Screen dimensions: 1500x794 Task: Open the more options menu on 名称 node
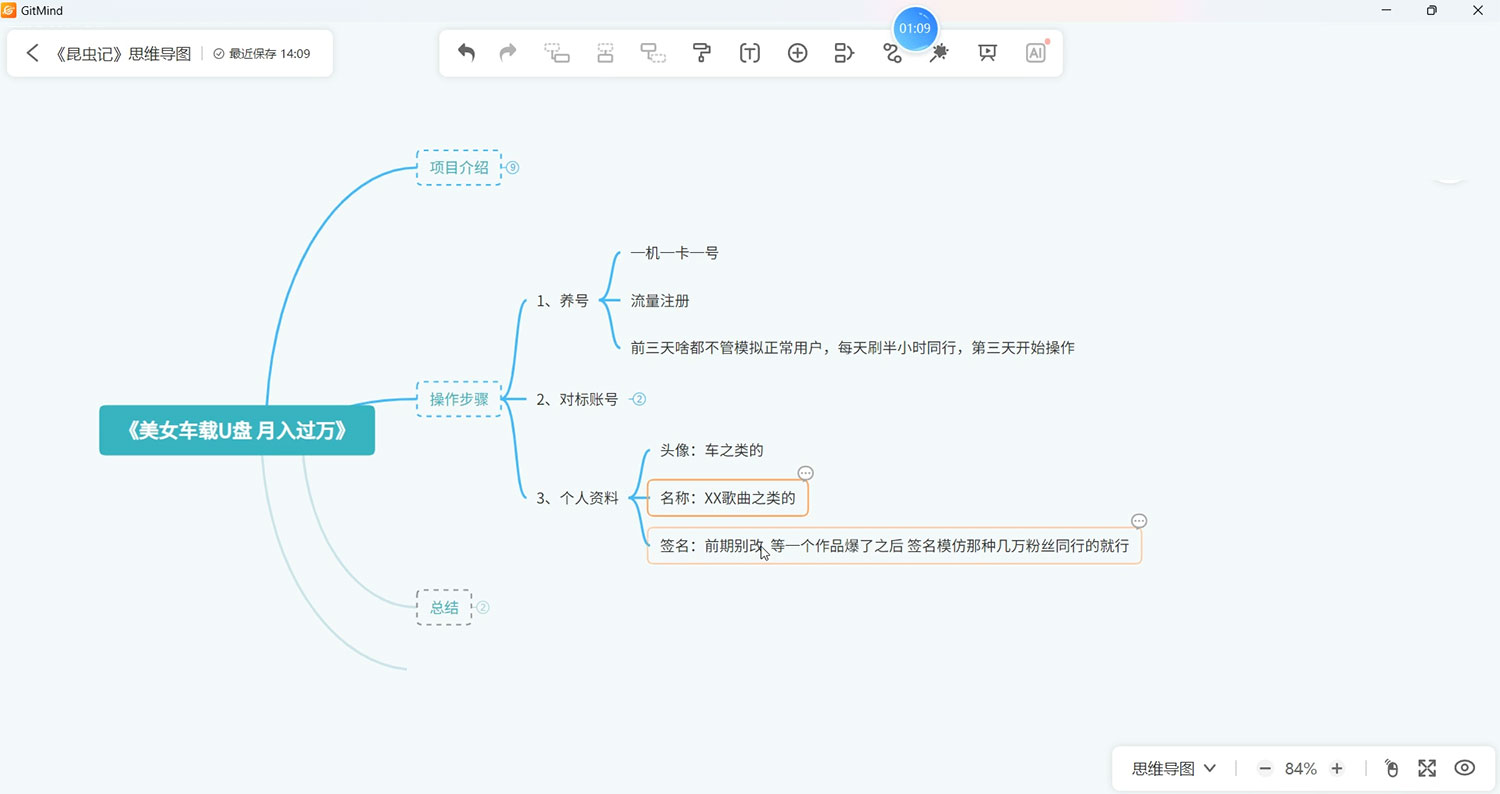click(x=805, y=472)
